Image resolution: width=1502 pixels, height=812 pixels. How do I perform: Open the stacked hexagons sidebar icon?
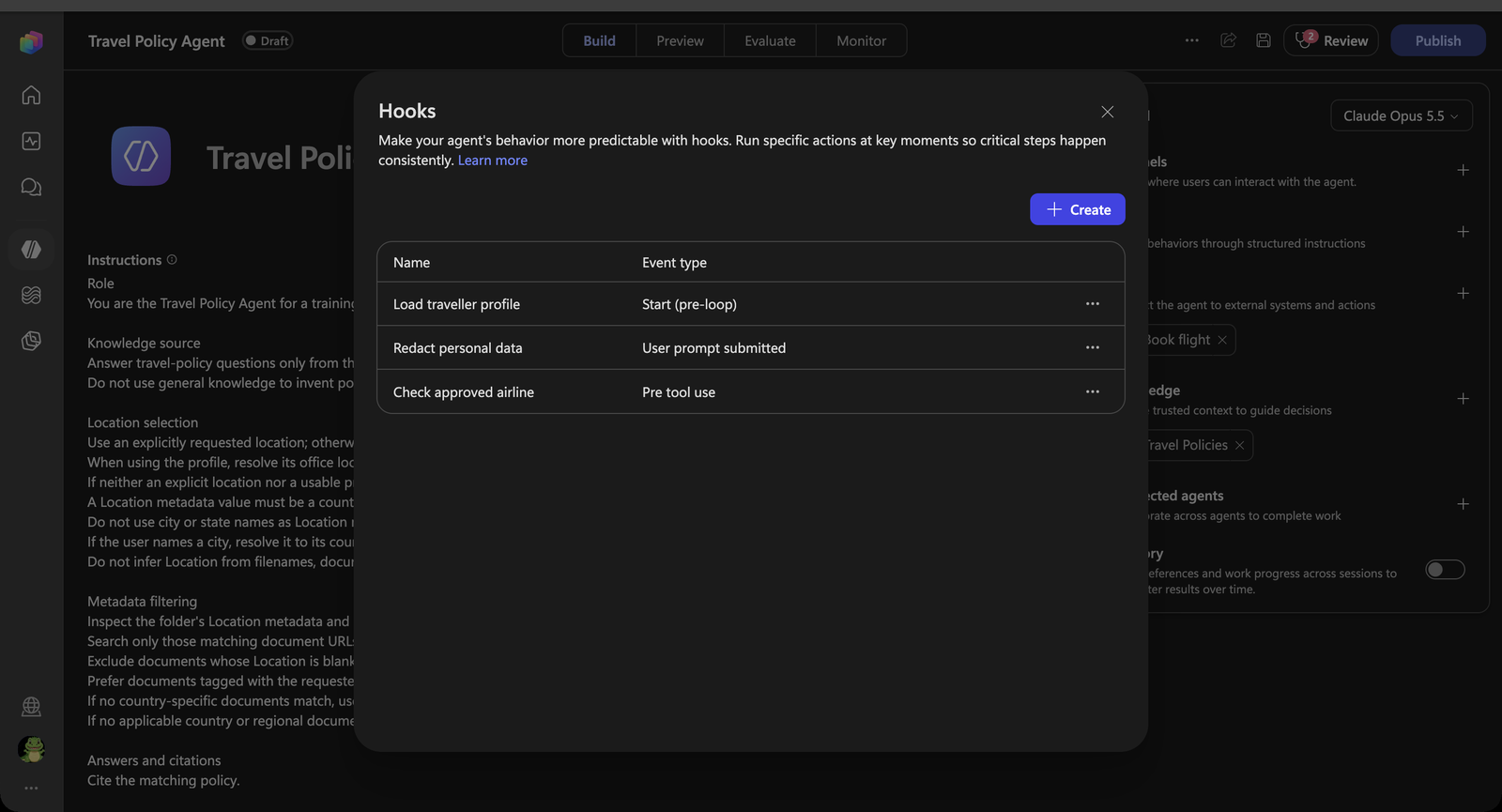tap(31, 341)
